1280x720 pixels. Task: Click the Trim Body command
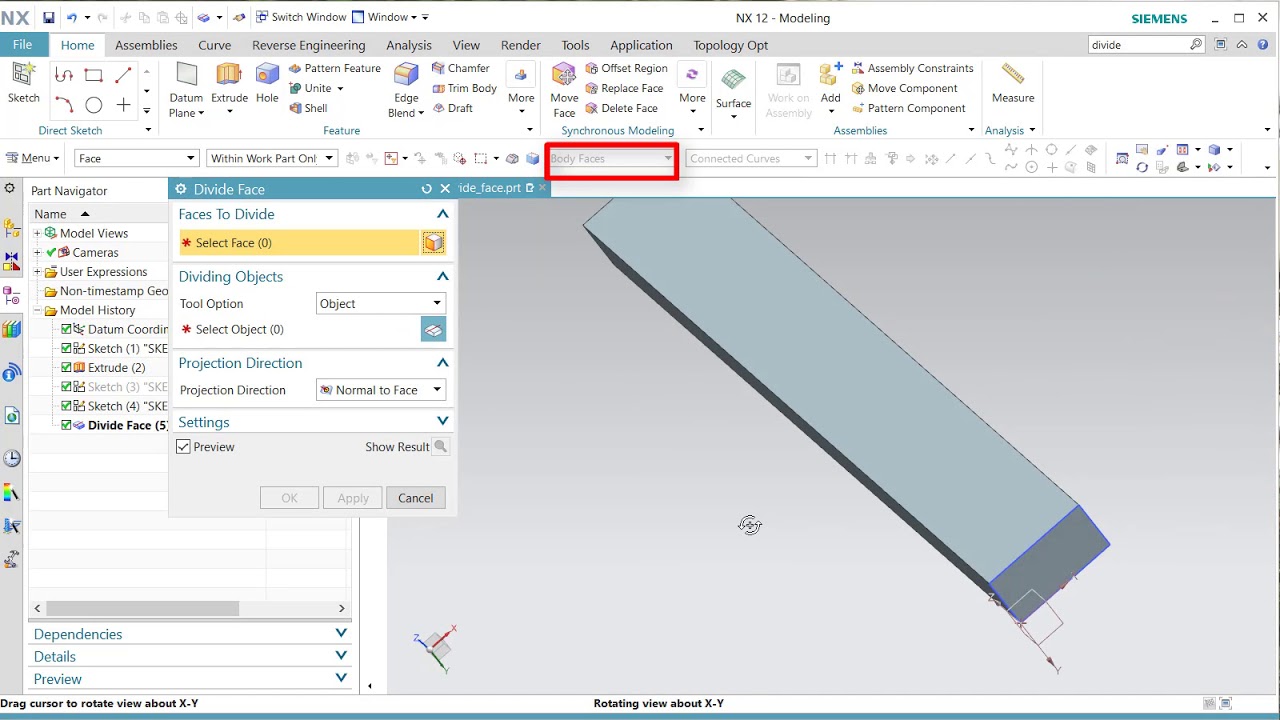pyautogui.click(x=464, y=88)
